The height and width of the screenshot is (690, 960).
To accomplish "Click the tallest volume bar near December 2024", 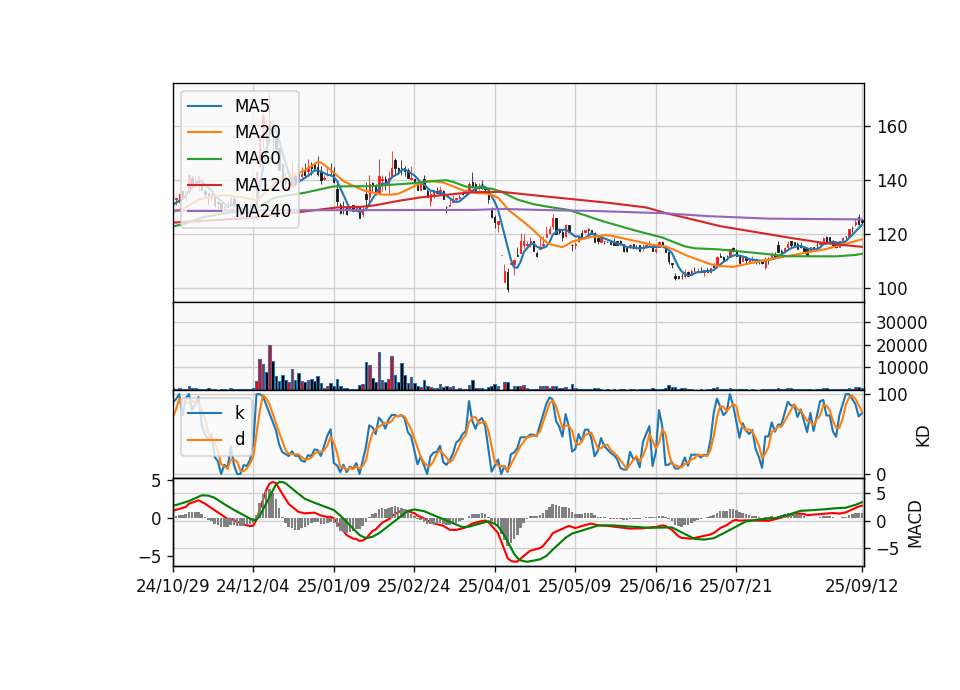I will 270,367.
